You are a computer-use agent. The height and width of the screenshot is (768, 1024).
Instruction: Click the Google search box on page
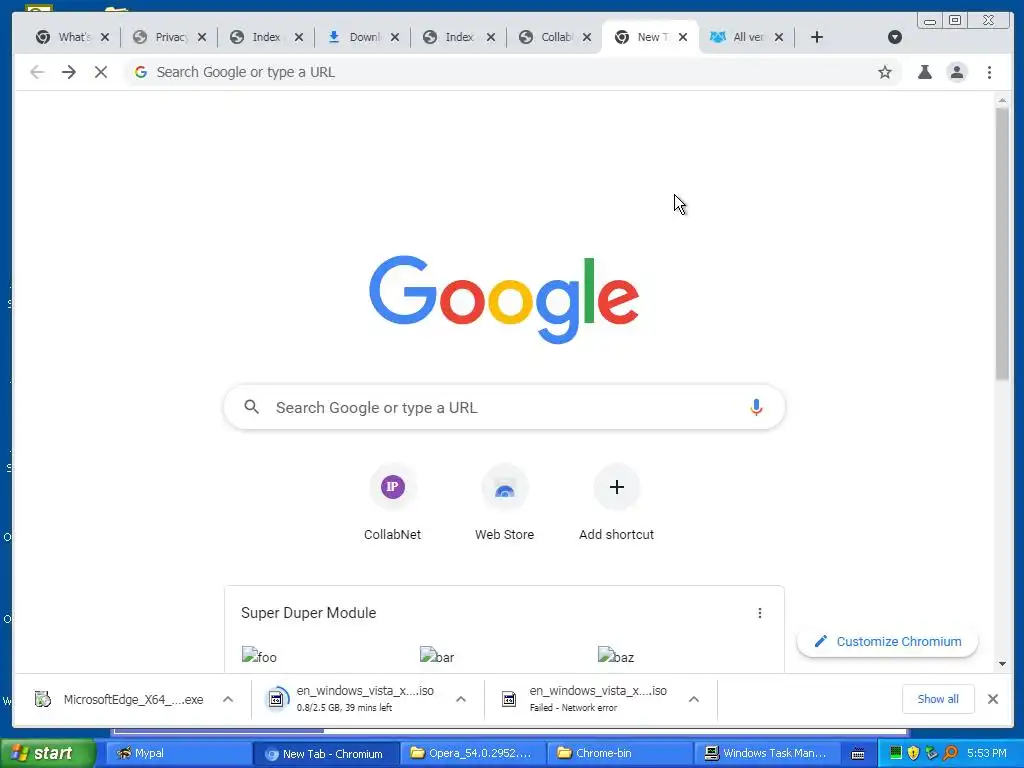tap(504, 408)
